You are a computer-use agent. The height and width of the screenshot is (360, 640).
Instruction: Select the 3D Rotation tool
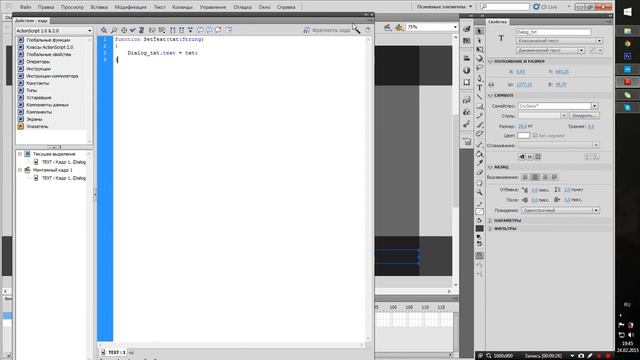pos(480,58)
